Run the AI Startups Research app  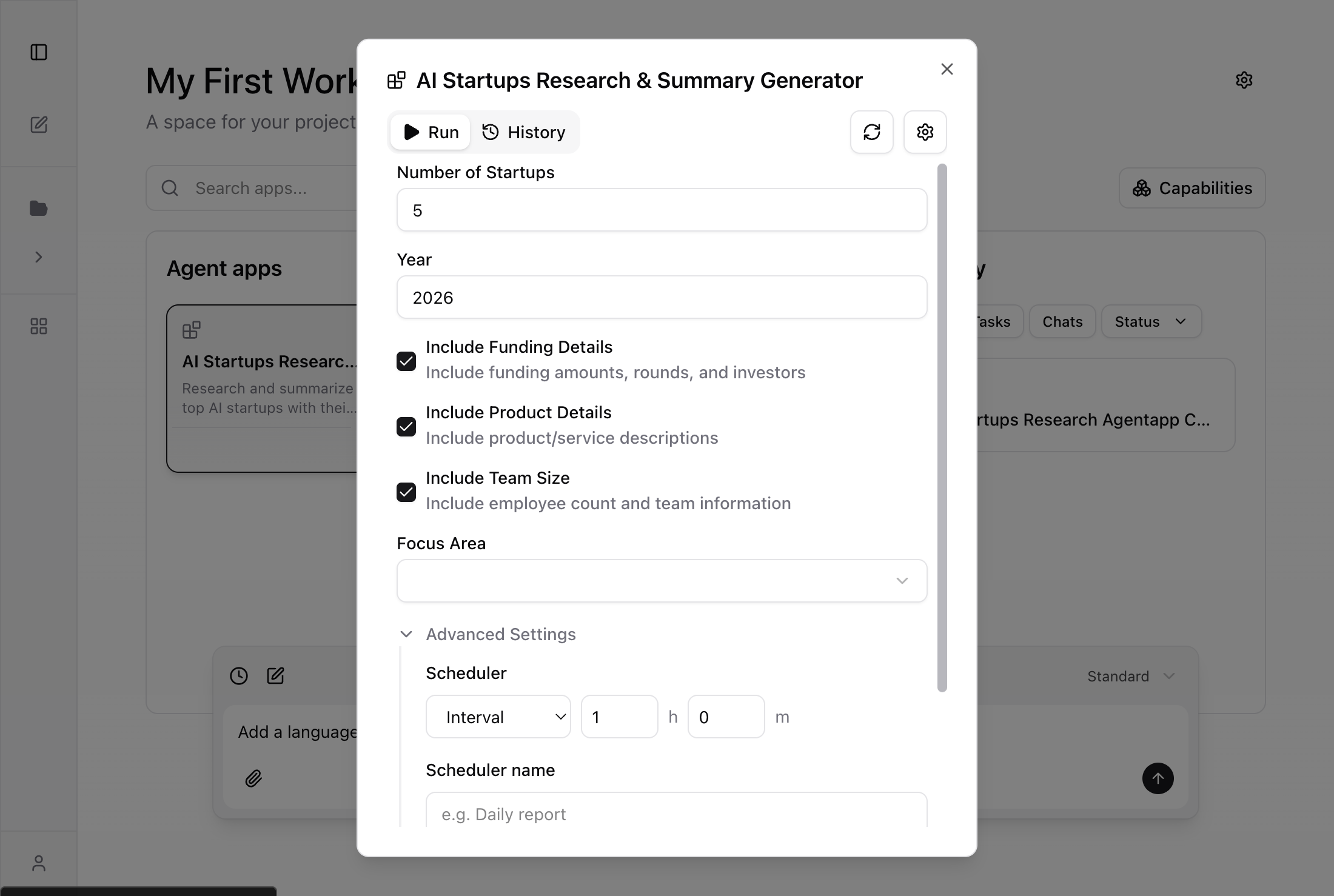429,132
